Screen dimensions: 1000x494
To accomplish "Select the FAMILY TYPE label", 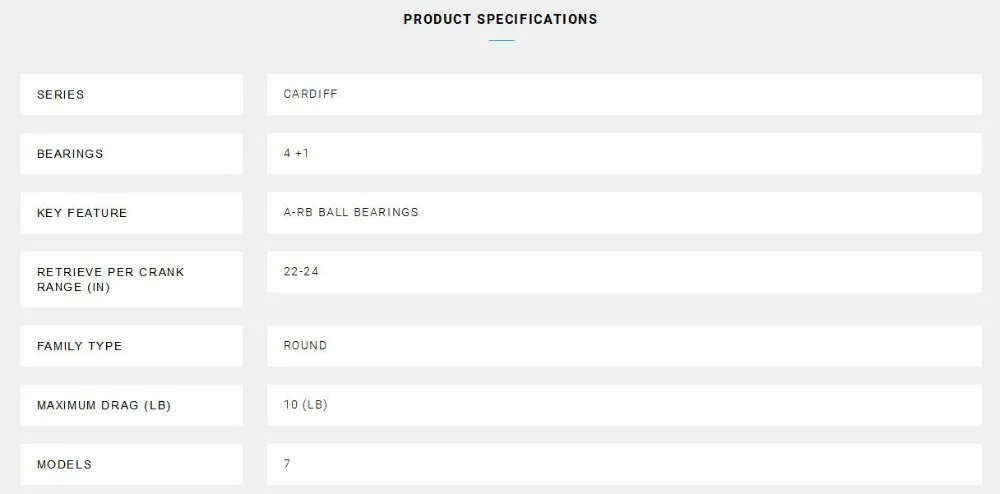I will [79, 346].
